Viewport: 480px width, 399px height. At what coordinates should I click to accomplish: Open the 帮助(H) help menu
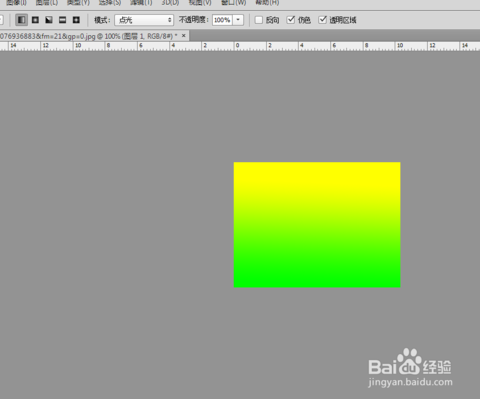click(x=267, y=3)
